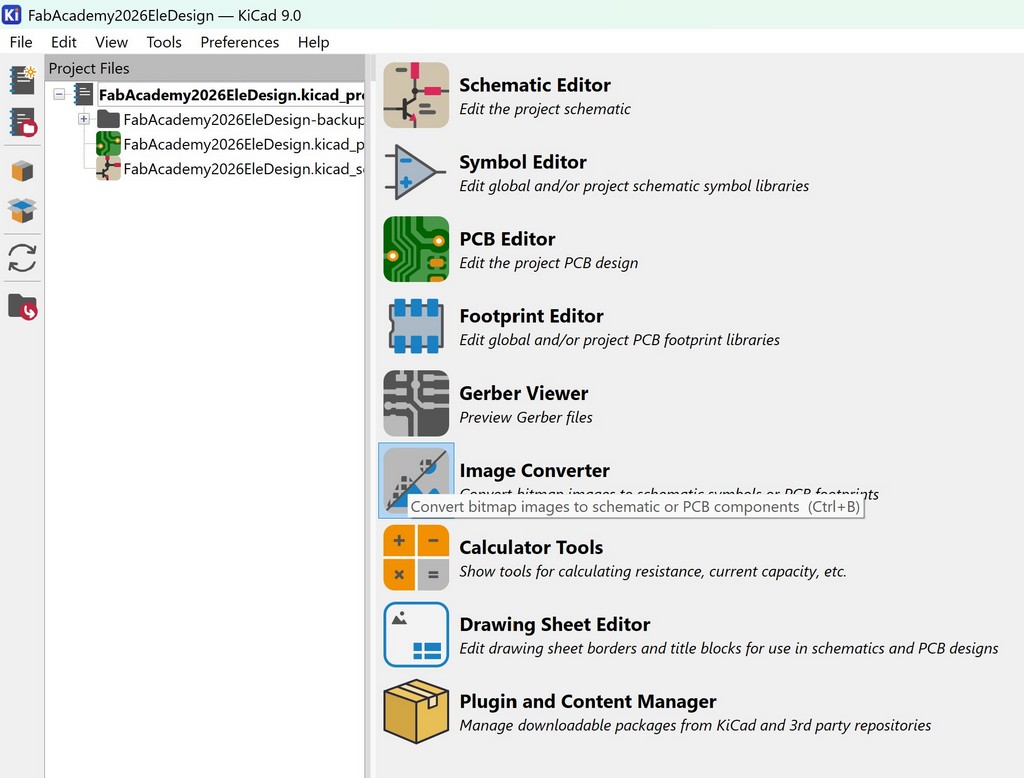1024x778 pixels.
Task: Click the Gerber Viewer title text
Action: pyautogui.click(x=524, y=393)
